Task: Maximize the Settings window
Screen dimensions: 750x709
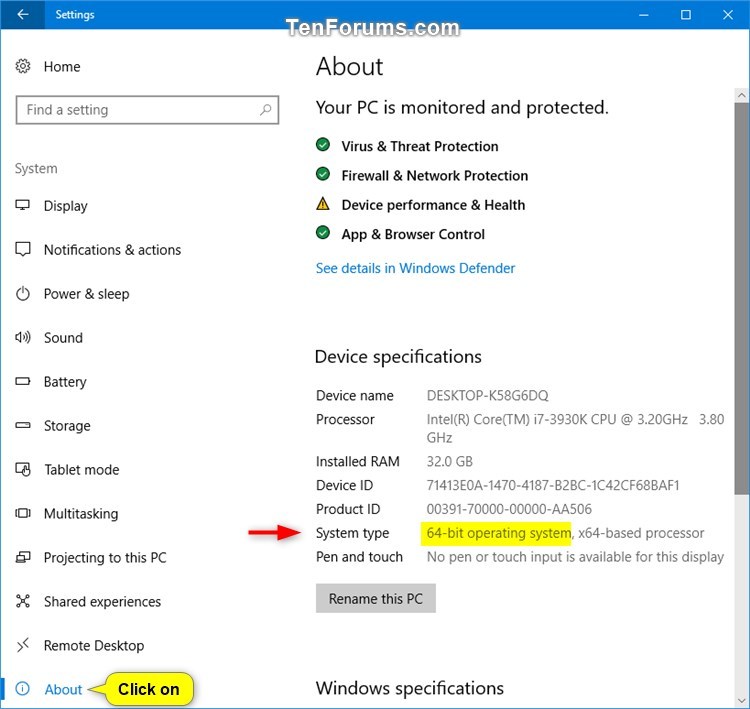Action: 686,15
